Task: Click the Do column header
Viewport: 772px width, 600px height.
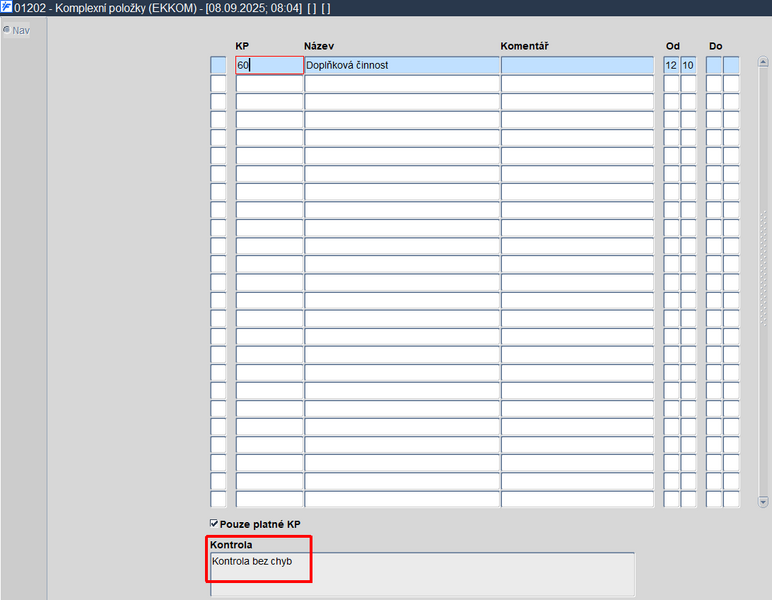Action: [715, 46]
